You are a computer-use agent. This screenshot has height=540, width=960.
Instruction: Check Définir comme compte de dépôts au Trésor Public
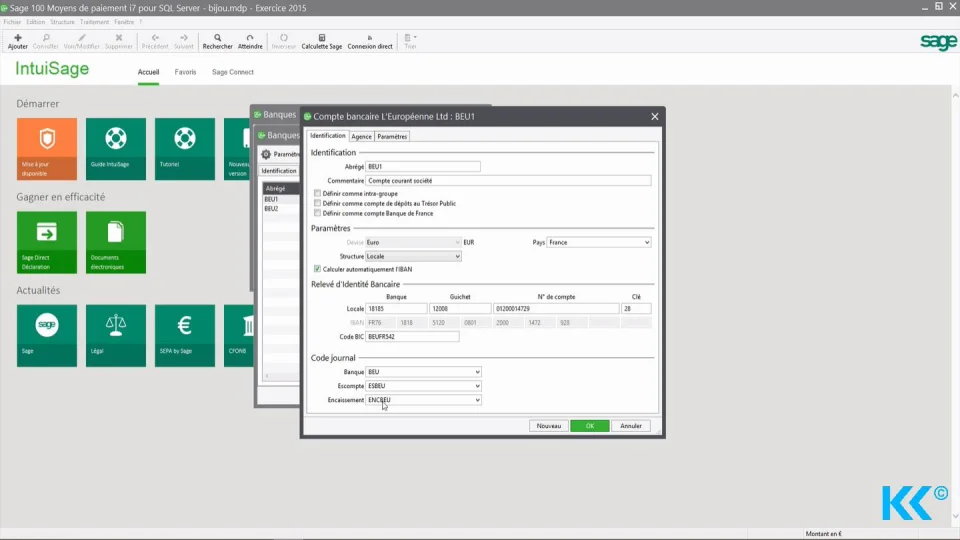[317, 203]
